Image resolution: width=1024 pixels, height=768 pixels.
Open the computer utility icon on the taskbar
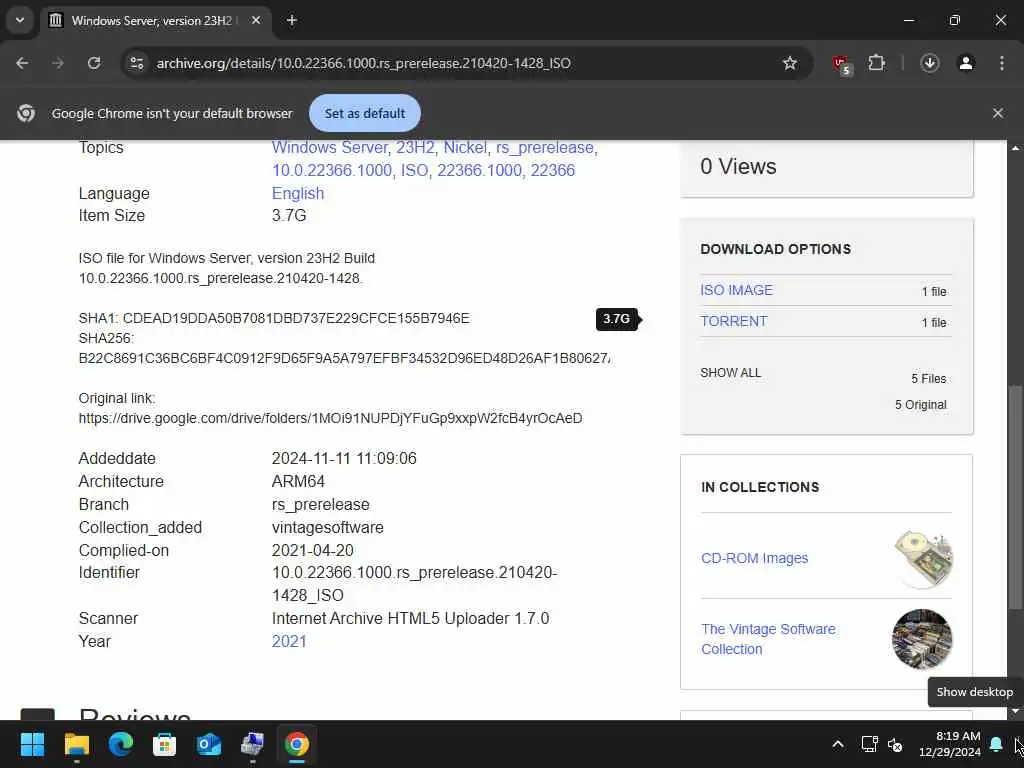pos(253,744)
